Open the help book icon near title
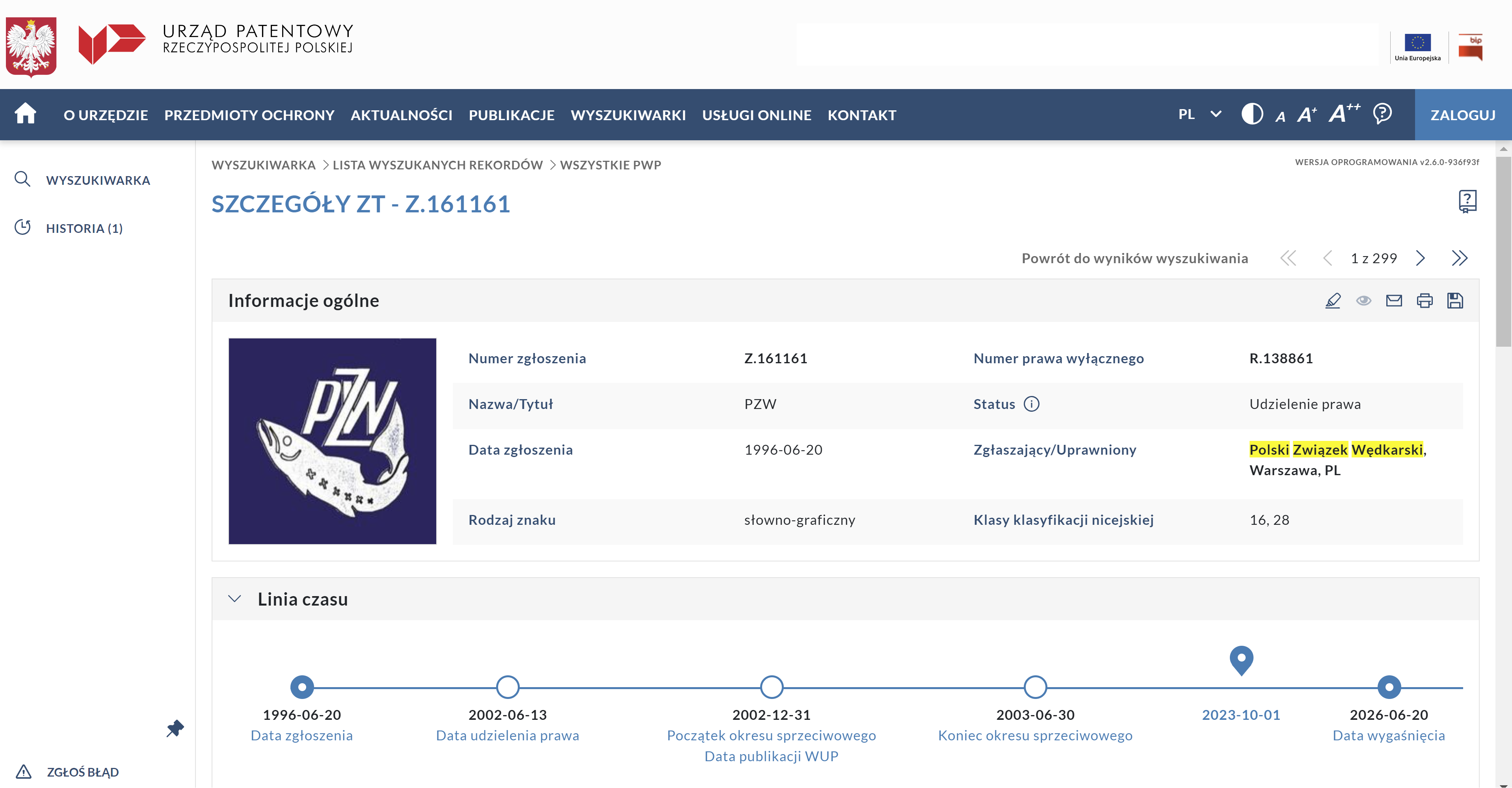 point(1467,201)
